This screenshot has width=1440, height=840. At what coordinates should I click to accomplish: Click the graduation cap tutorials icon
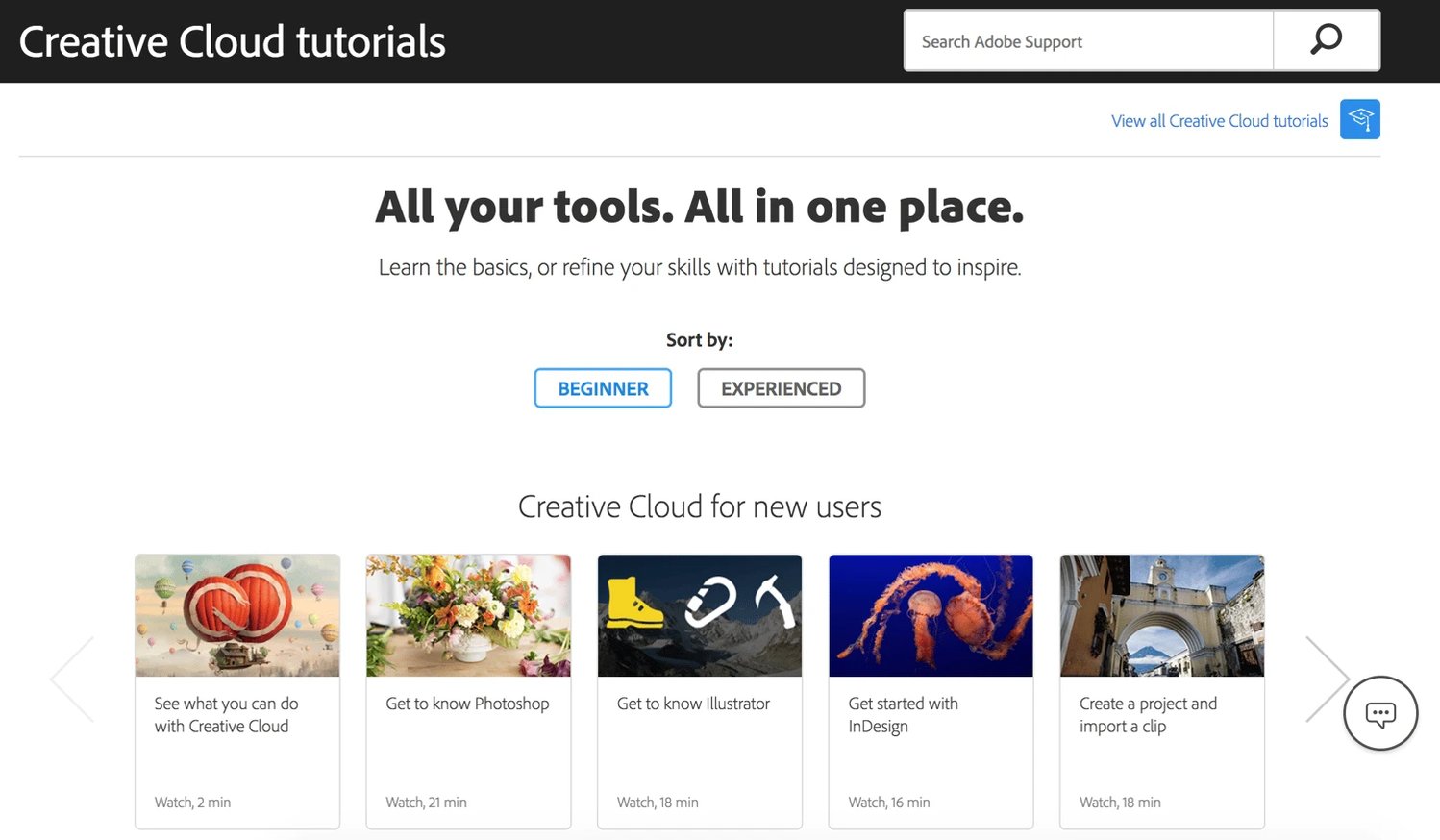[1359, 119]
